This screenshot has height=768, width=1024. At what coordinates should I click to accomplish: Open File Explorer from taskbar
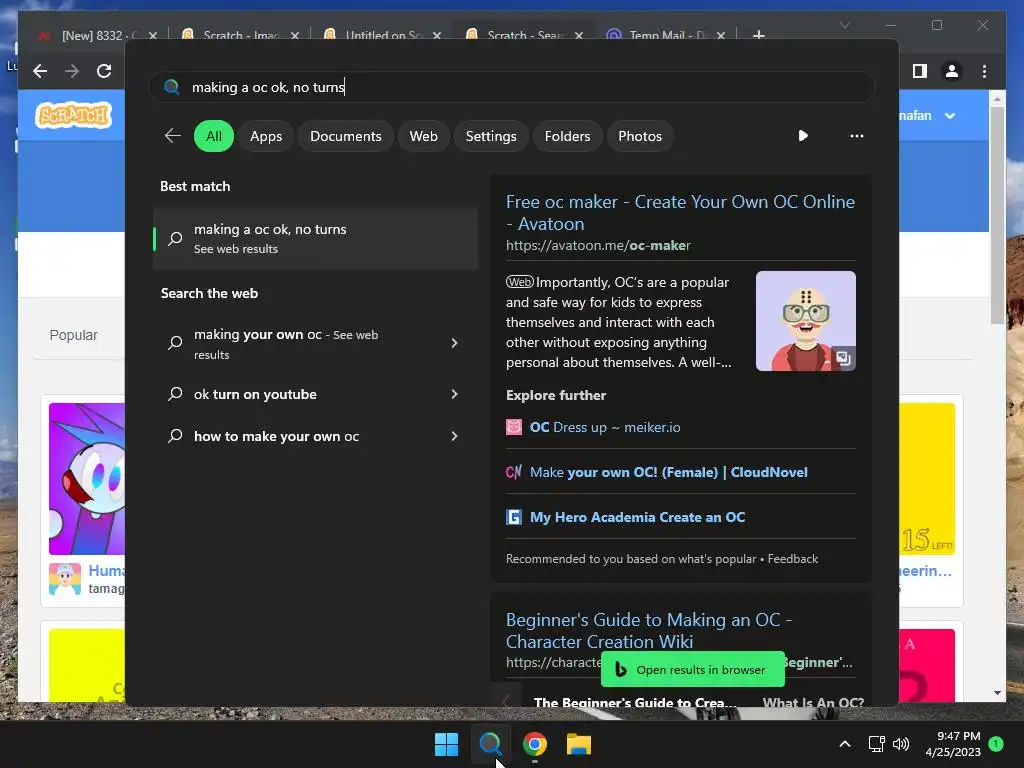[x=579, y=744]
